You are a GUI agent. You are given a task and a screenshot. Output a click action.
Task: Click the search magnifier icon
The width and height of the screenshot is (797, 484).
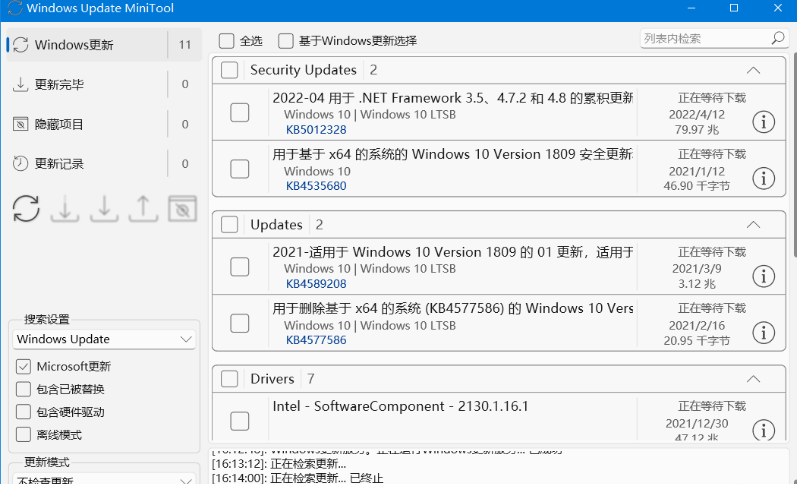click(x=778, y=38)
